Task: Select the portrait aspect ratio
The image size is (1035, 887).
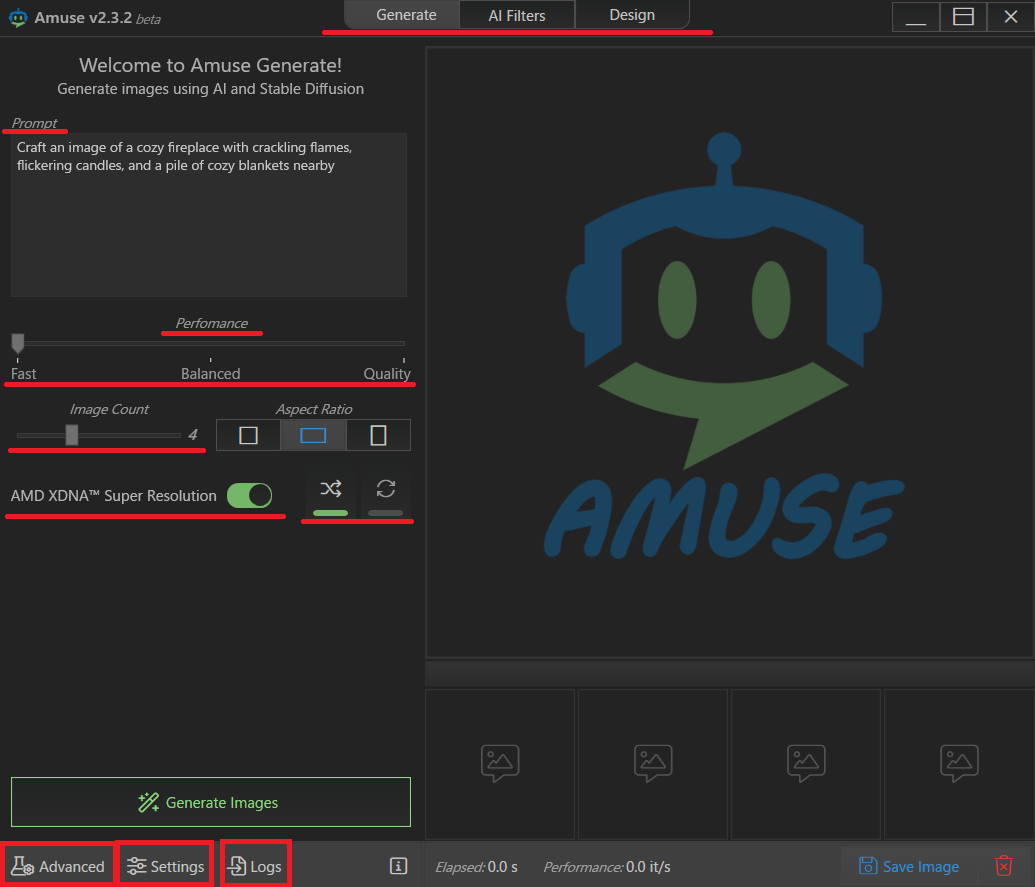Action: click(x=378, y=434)
